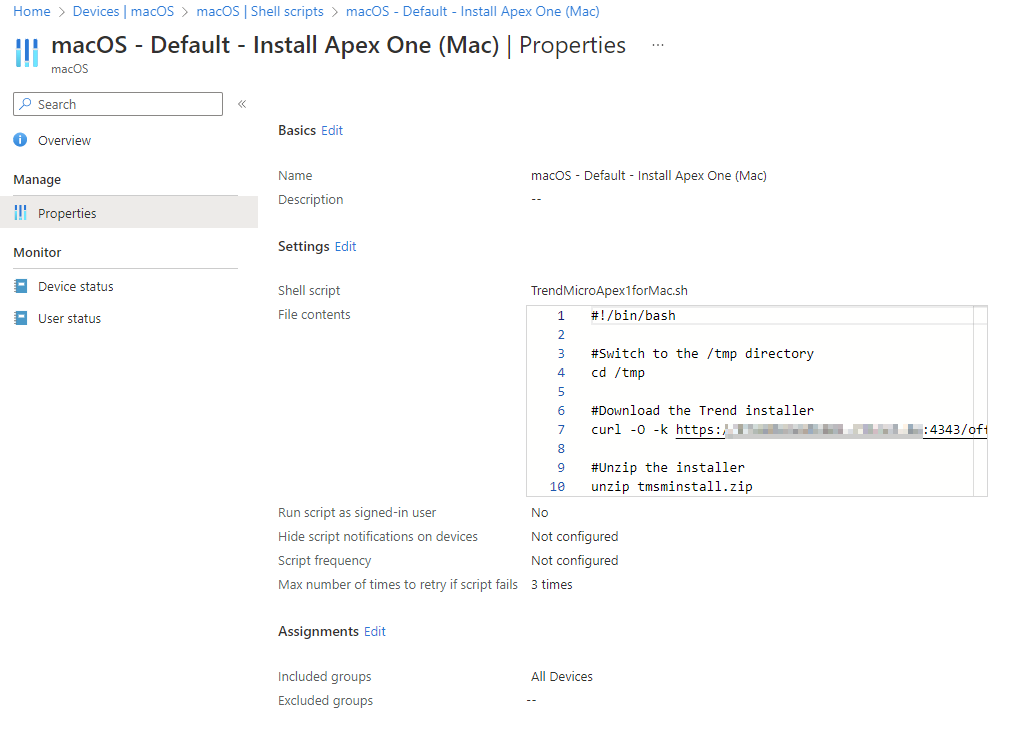
Task: Click the magnifier icon in Search box
Action: [25, 104]
